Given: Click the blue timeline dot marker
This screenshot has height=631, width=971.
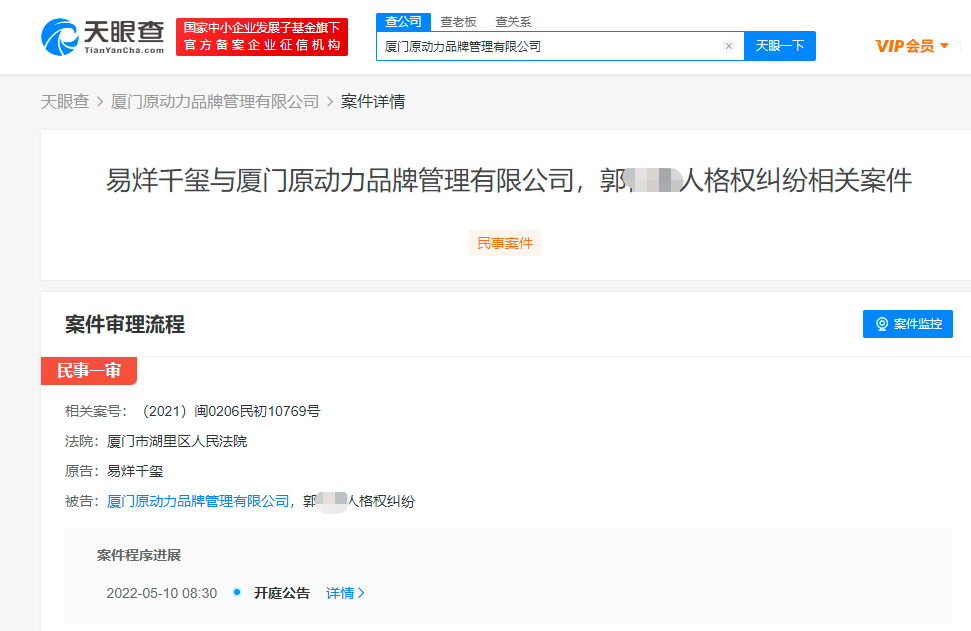Looking at the screenshot, I should coord(237,592).
